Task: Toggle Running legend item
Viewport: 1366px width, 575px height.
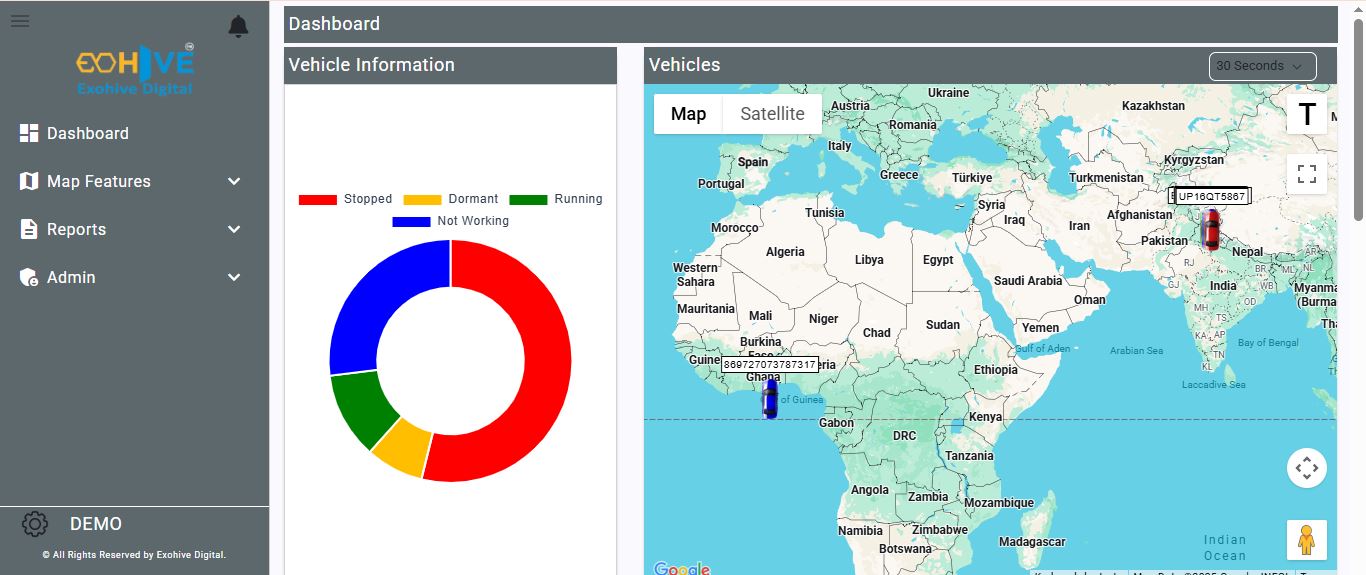Action: (556, 199)
